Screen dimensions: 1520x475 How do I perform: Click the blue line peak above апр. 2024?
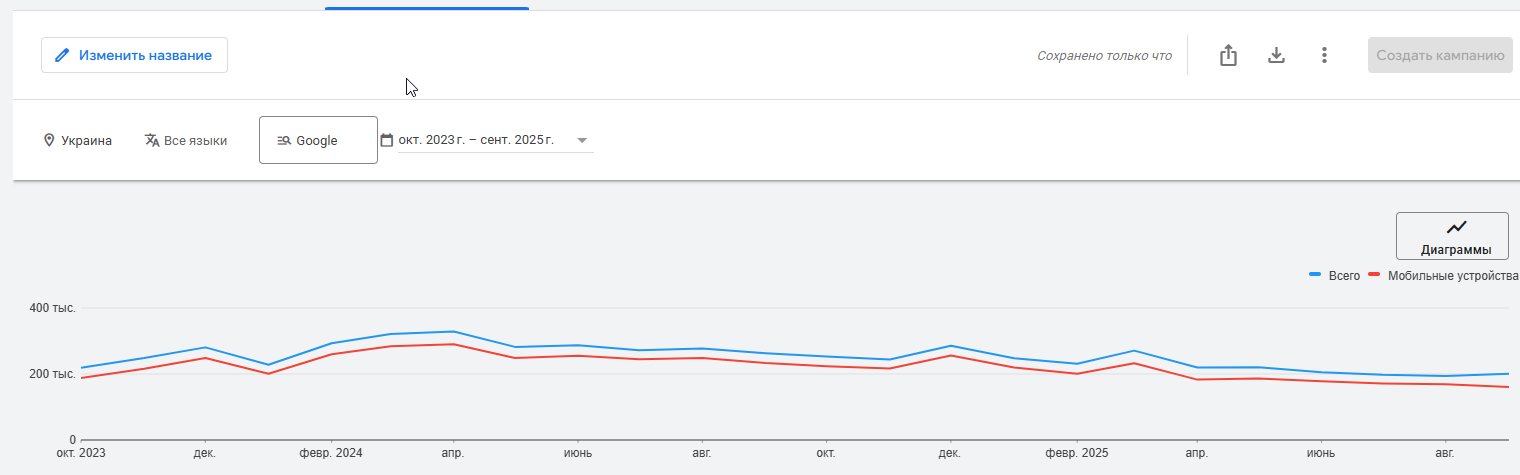[x=452, y=331]
